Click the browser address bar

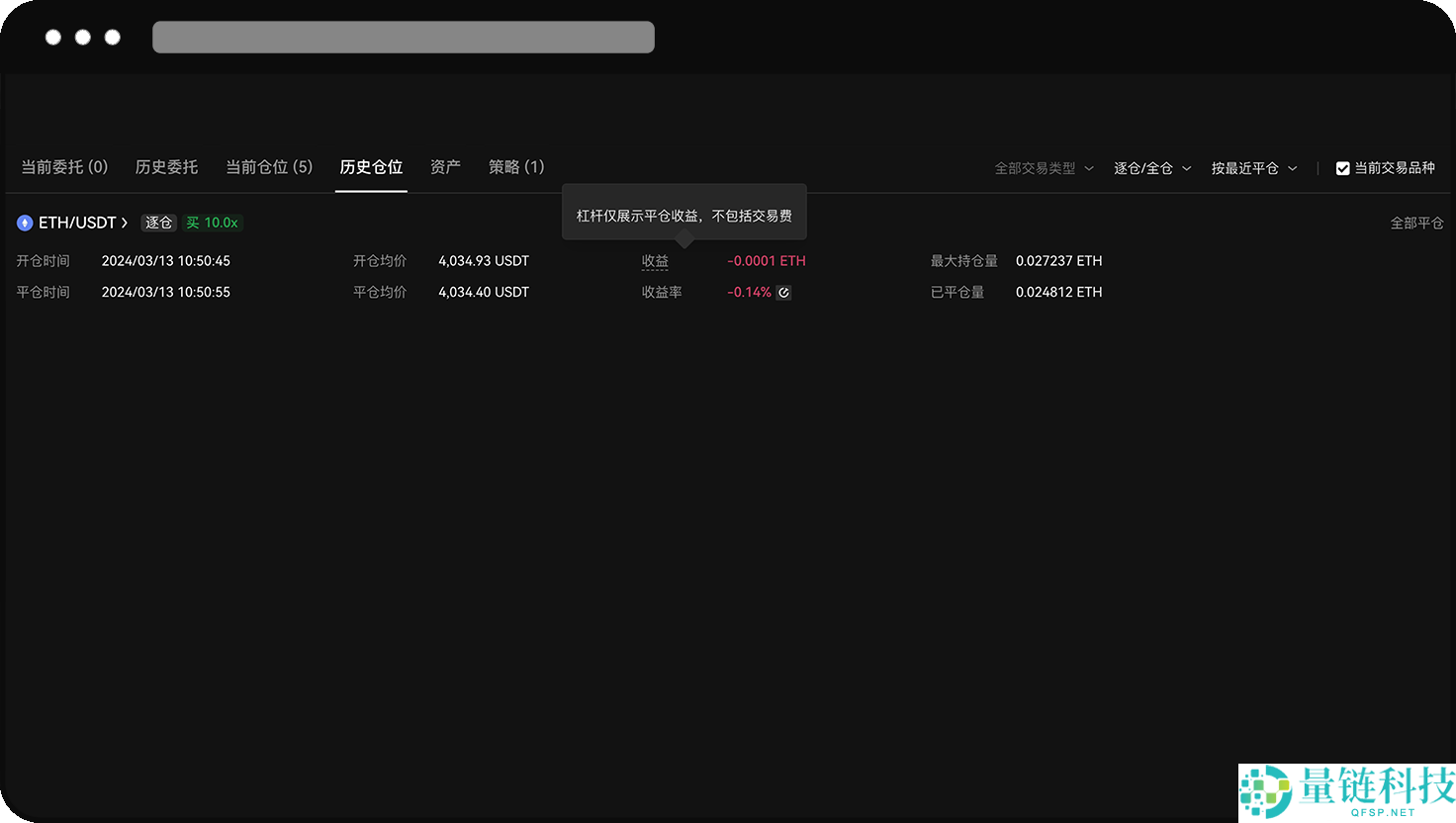pos(403,37)
